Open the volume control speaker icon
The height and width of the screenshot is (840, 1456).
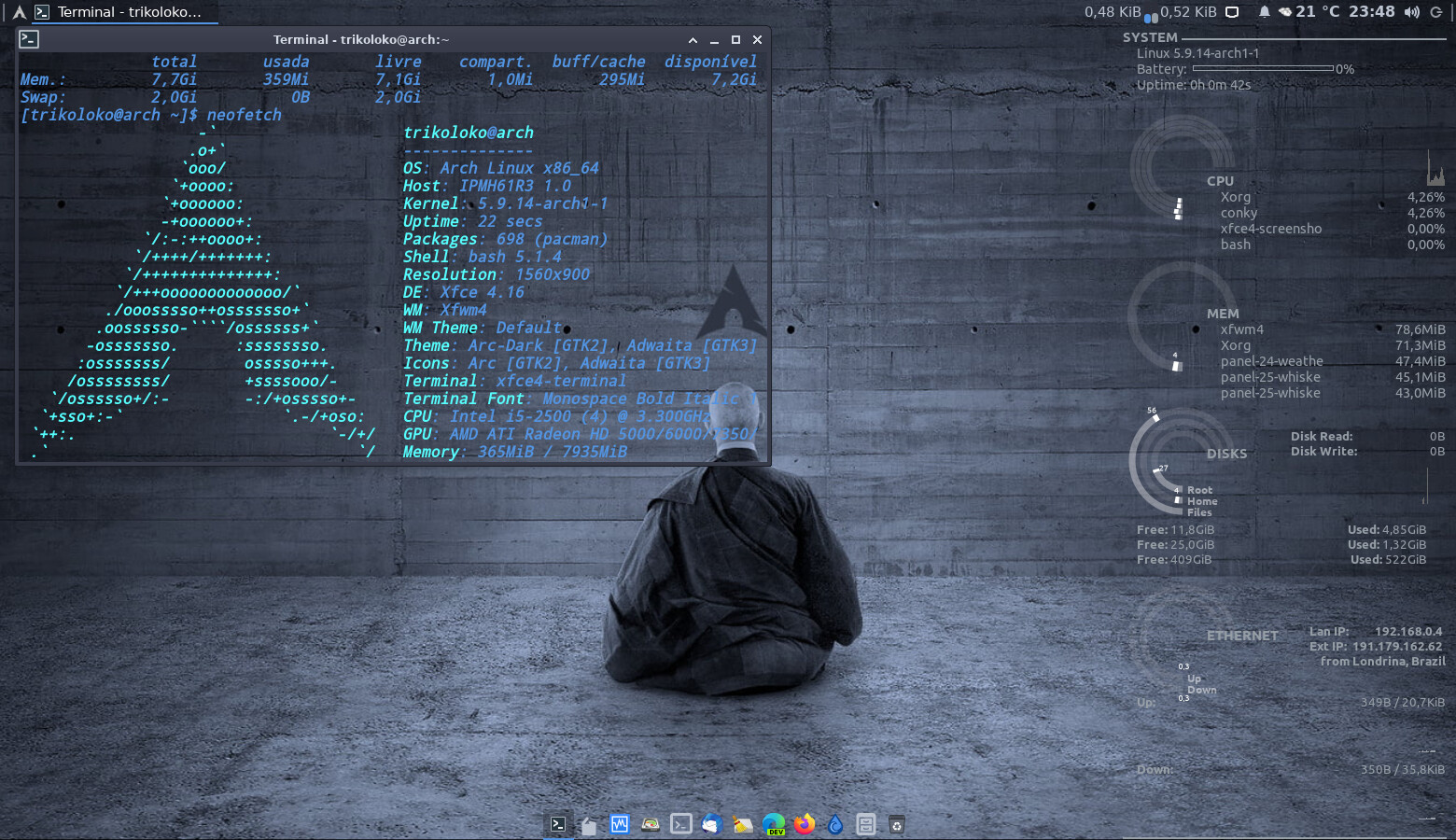coord(1411,12)
